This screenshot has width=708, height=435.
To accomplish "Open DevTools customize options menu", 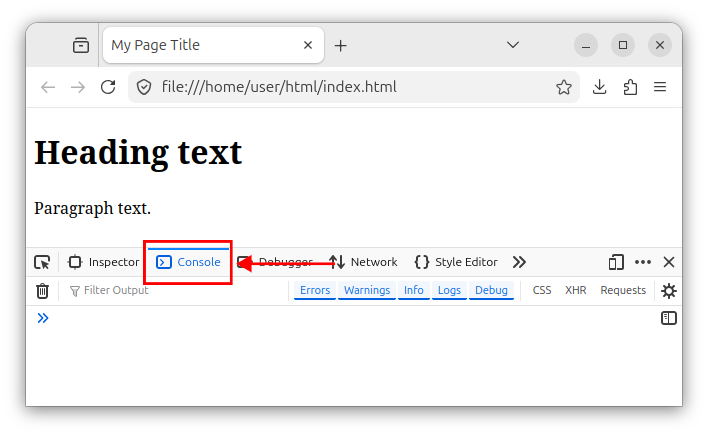I will (x=643, y=262).
